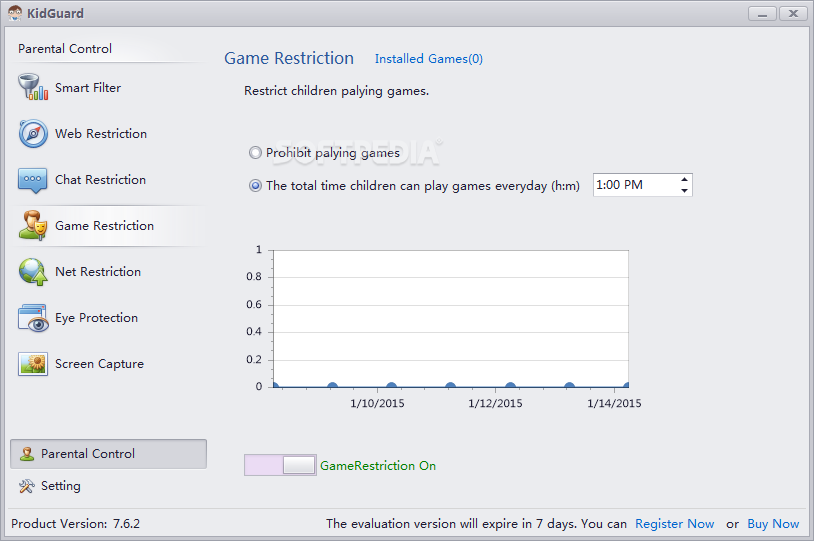The height and width of the screenshot is (541, 814).
Task: Click the Game Restriction user mask icon
Action: pyautogui.click(x=33, y=226)
